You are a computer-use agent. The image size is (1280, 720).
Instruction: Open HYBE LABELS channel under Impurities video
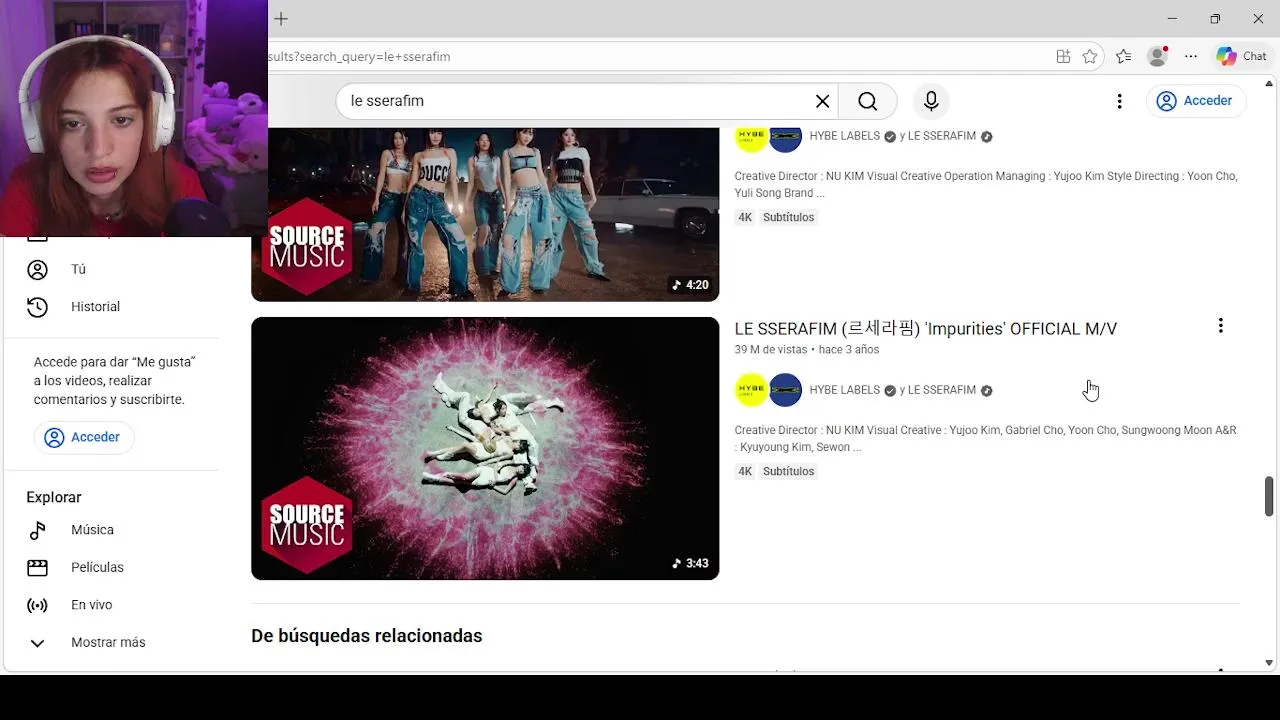tap(844, 390)
